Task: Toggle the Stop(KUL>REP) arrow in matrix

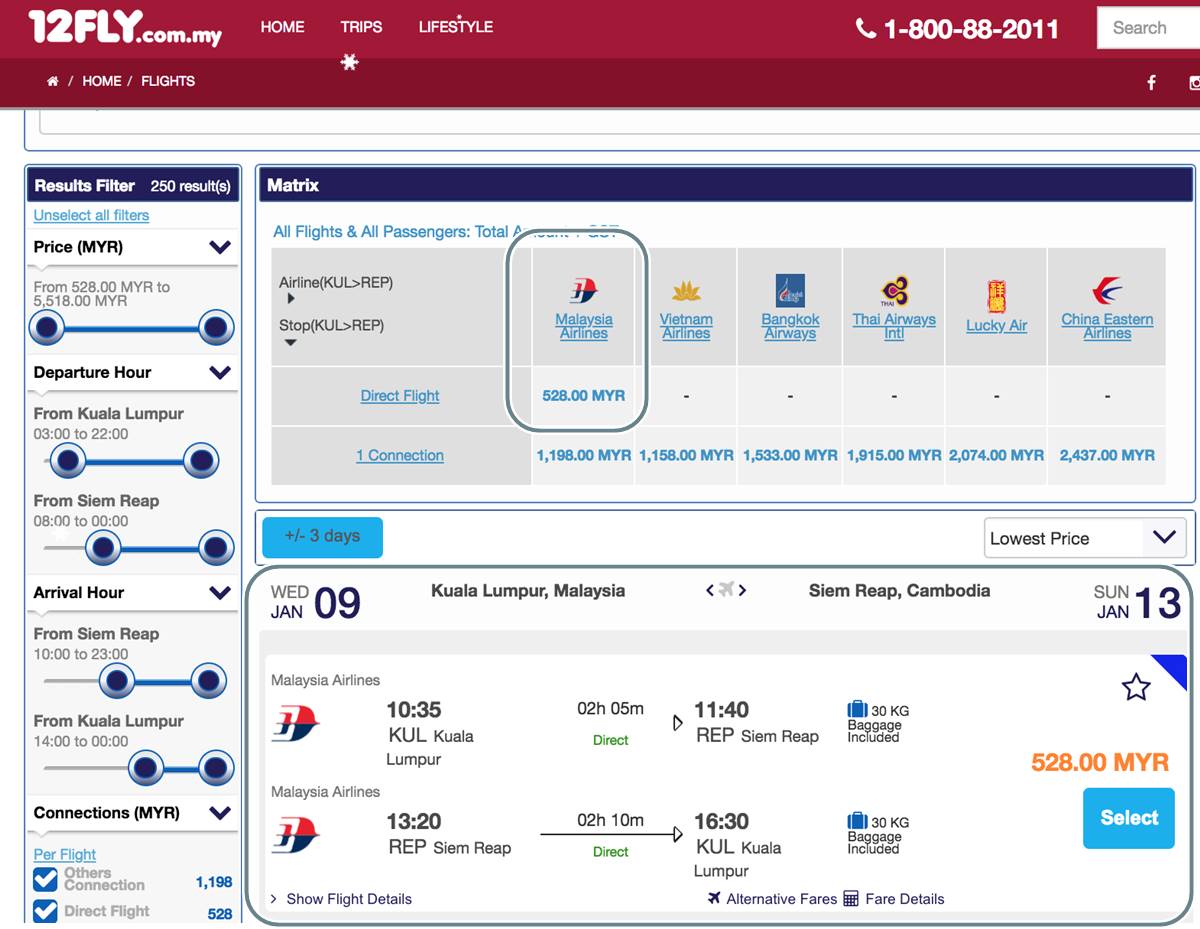Action: [x=291, y=342]
